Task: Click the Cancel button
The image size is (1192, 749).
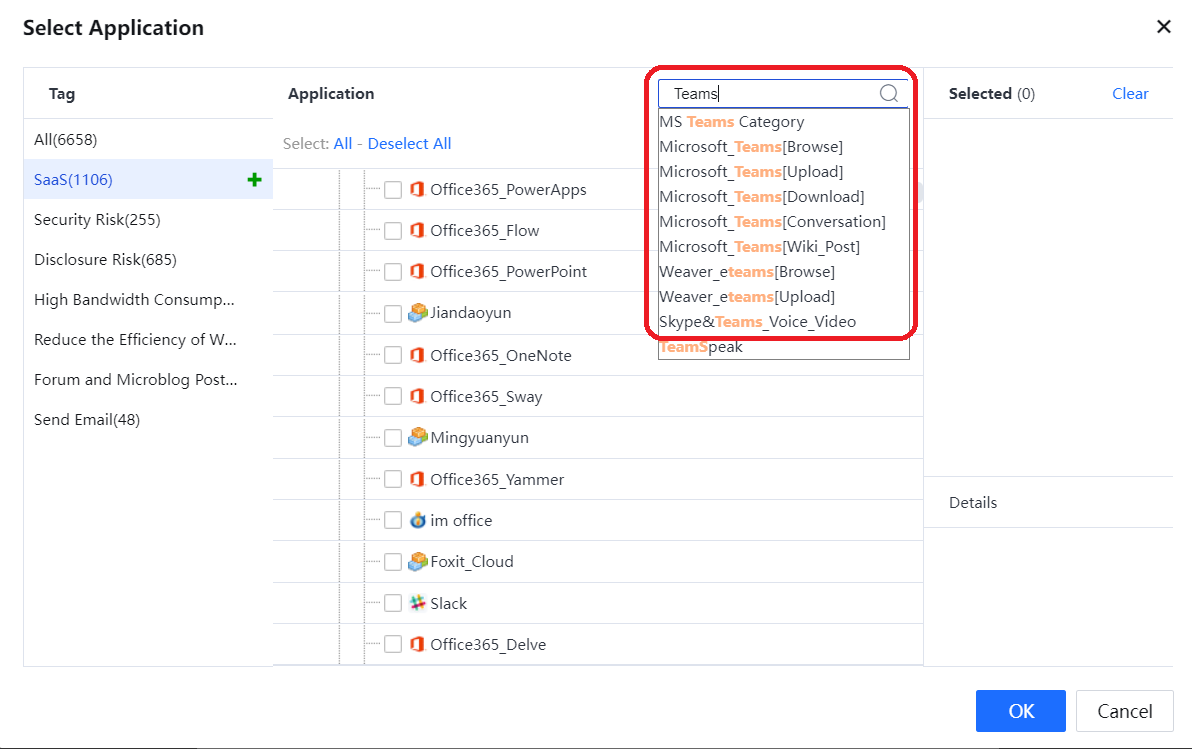Action: click(1125, 711)
